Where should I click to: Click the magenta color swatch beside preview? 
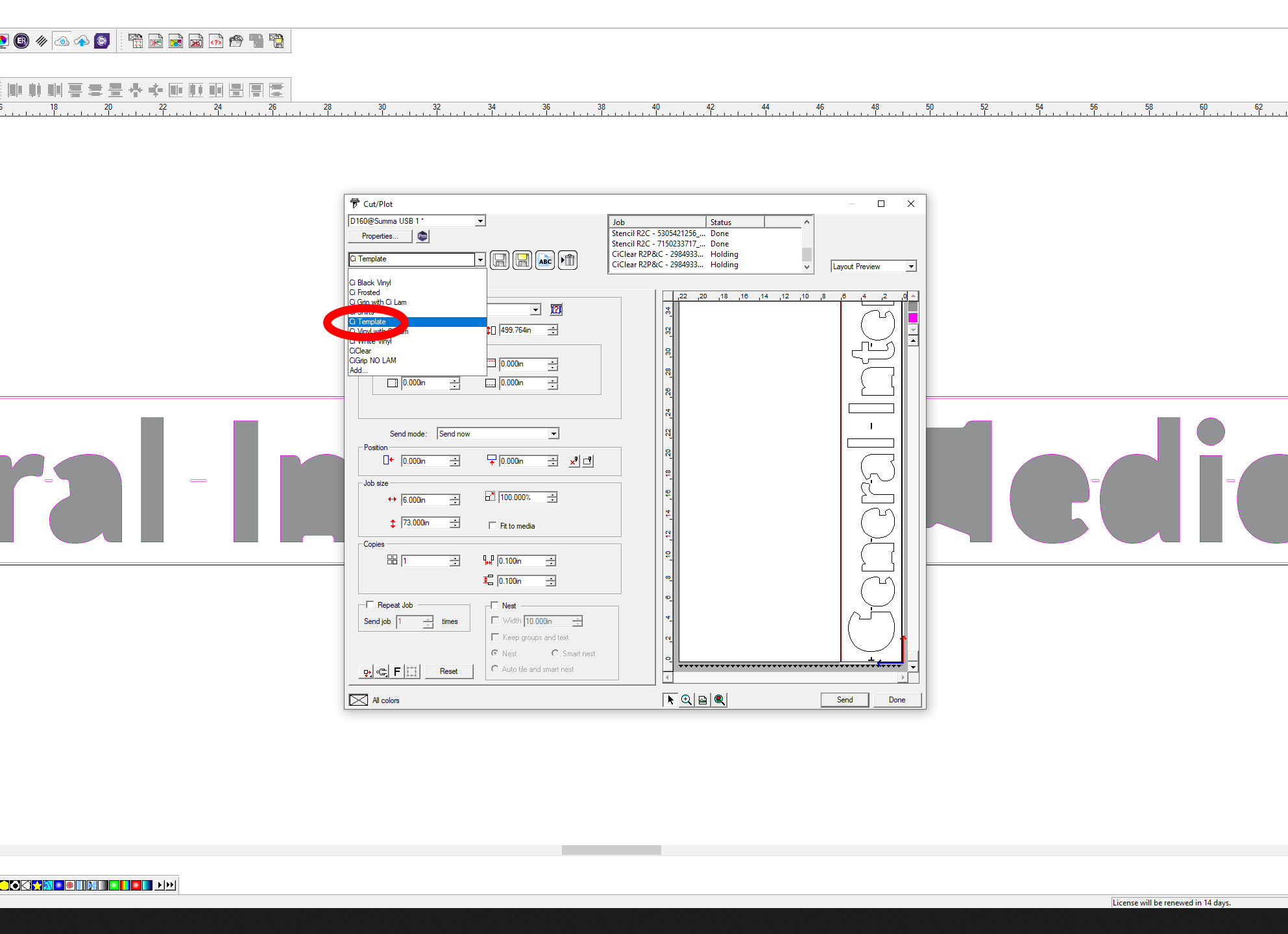click(913, 318)
